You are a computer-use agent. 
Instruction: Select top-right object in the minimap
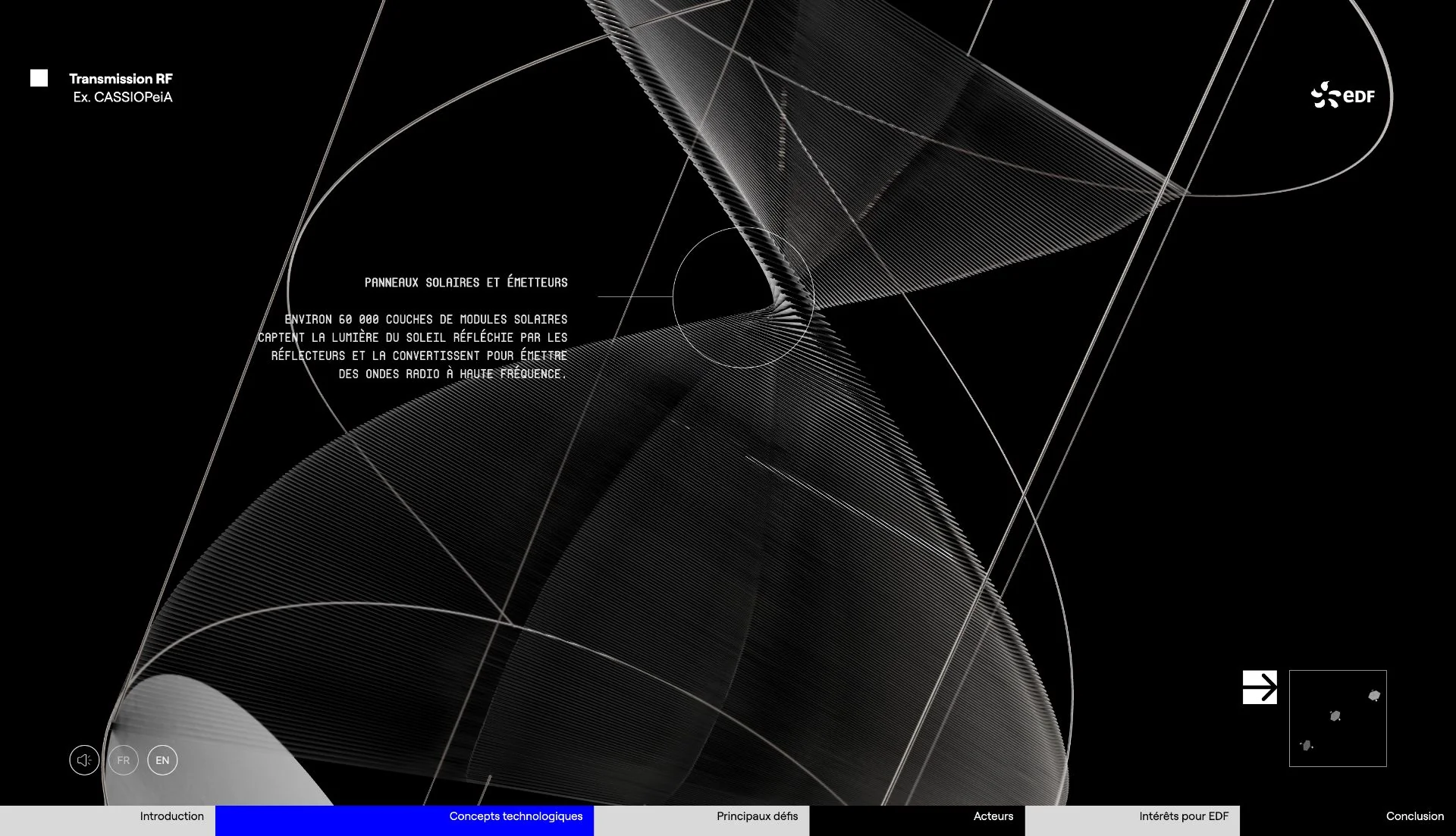[1374, 695]
